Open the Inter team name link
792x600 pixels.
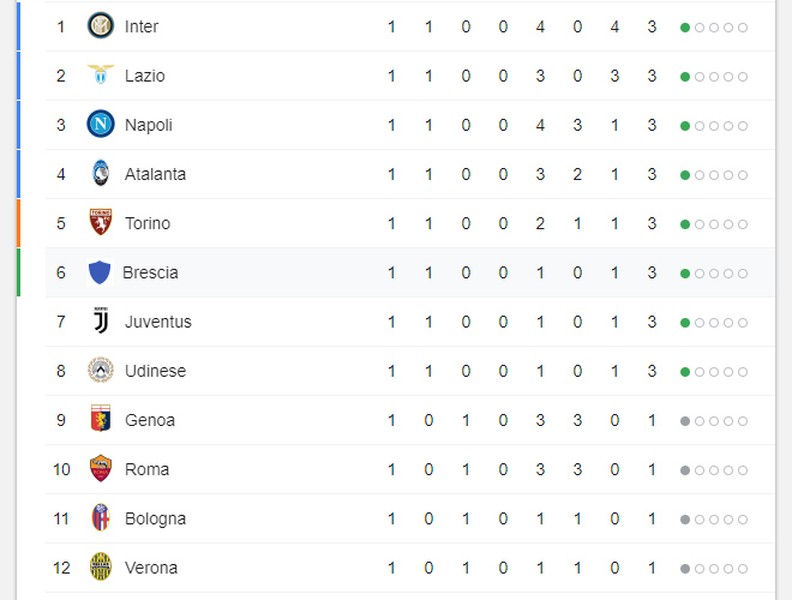point(141,26)
